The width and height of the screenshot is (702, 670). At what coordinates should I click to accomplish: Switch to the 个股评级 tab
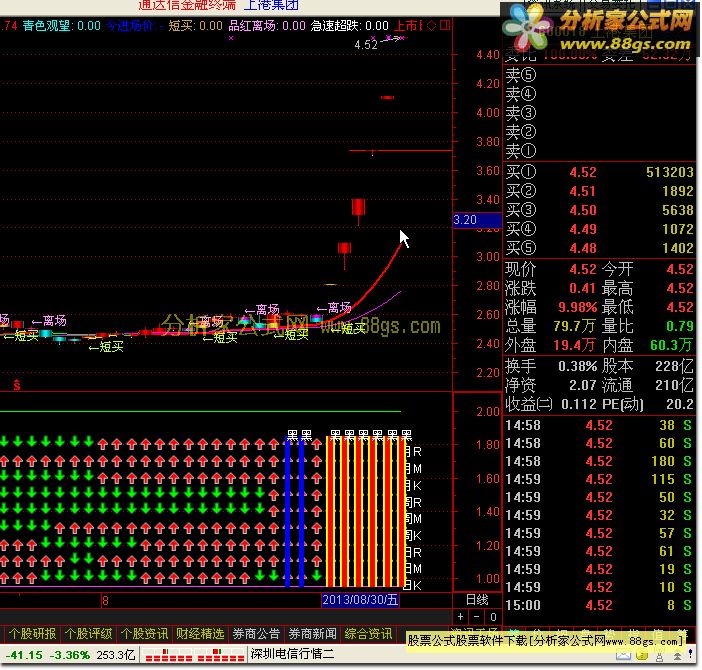pyautogui.click(x=88, y=634)
